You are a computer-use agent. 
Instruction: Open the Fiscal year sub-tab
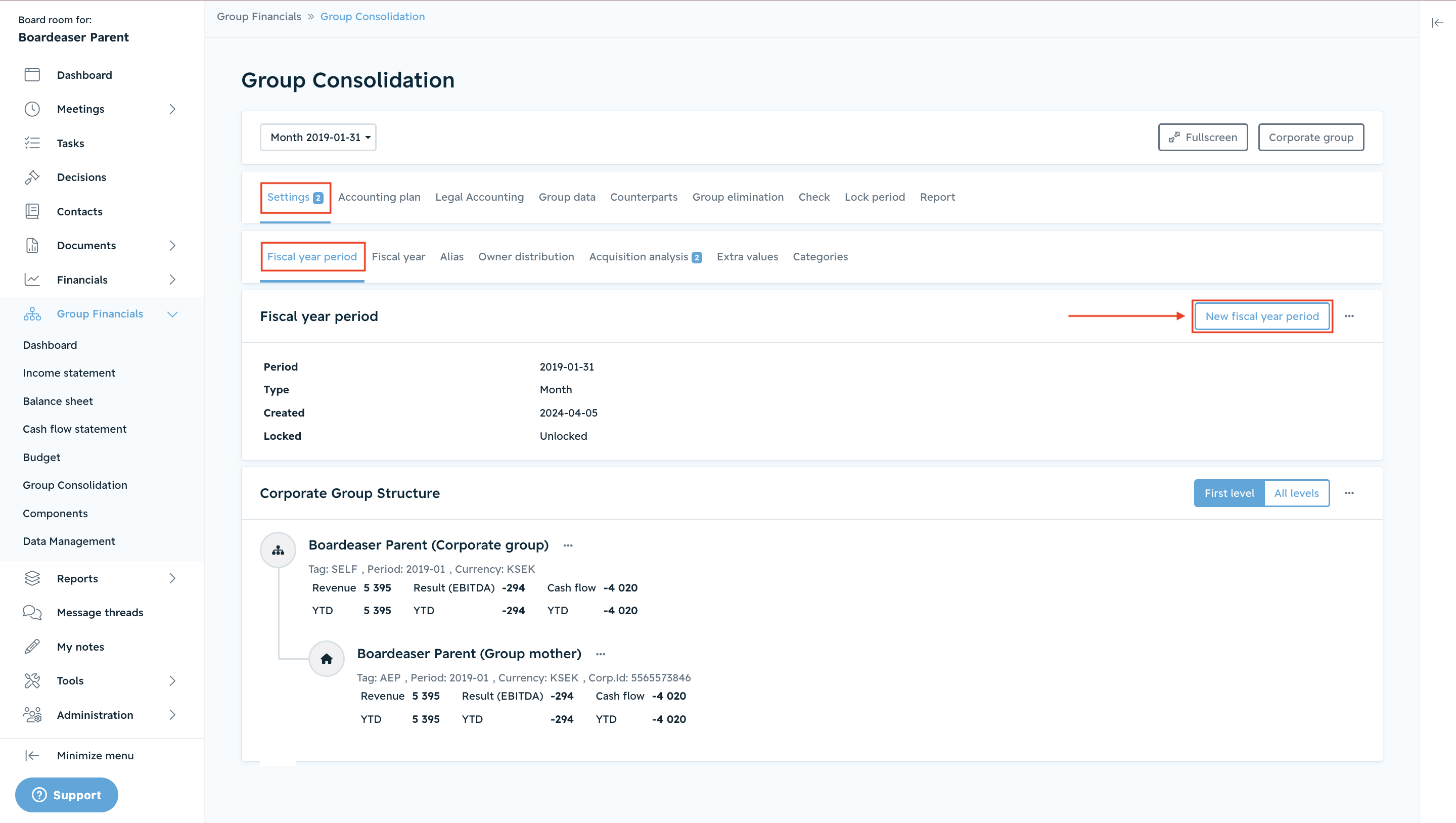398,257
